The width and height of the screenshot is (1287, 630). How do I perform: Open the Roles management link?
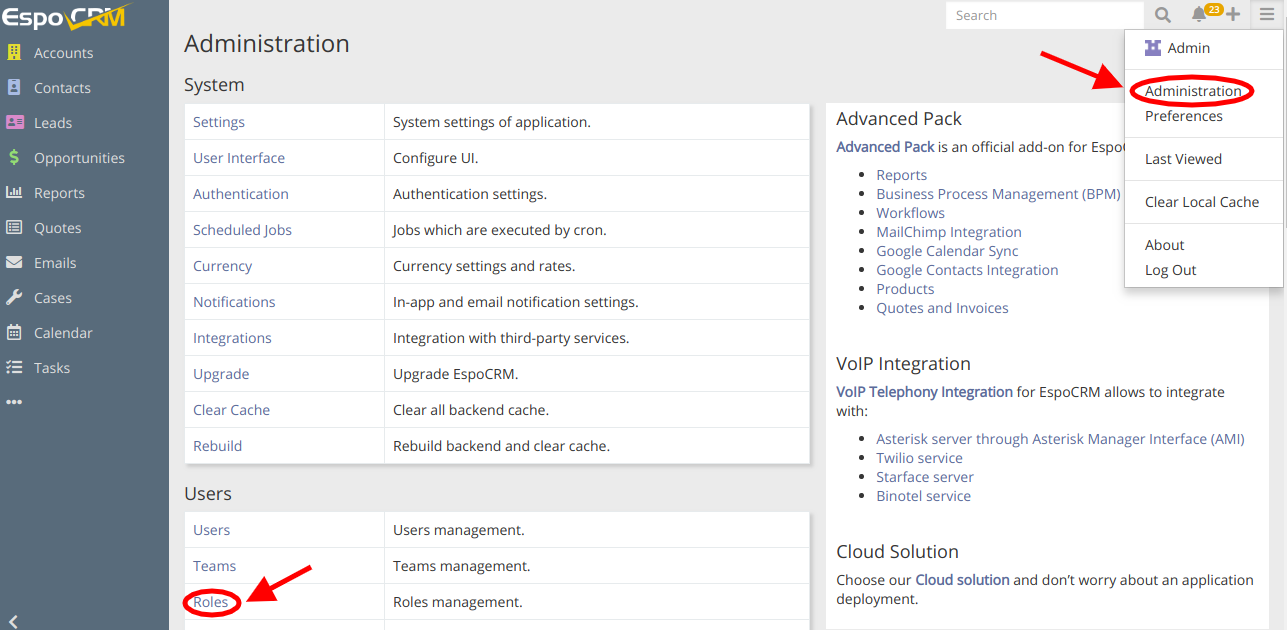[211, 602]
